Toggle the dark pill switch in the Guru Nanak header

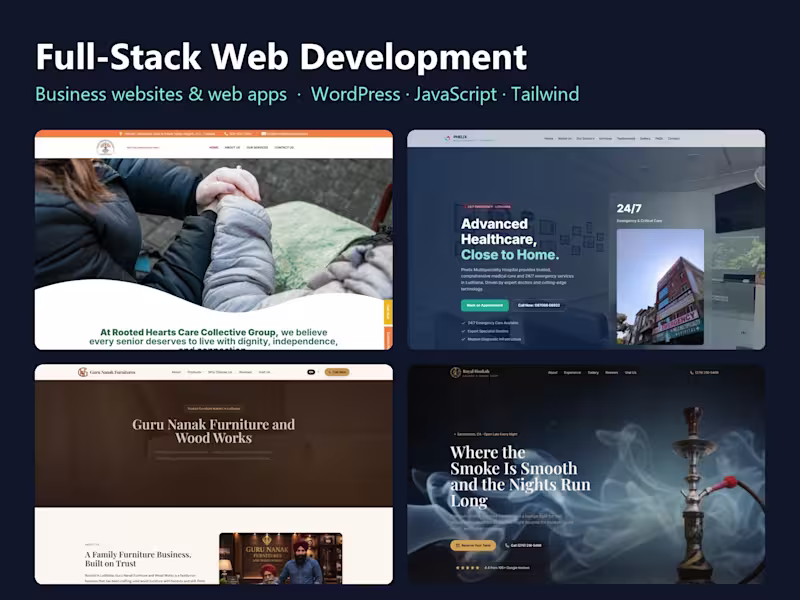point(311,372)
